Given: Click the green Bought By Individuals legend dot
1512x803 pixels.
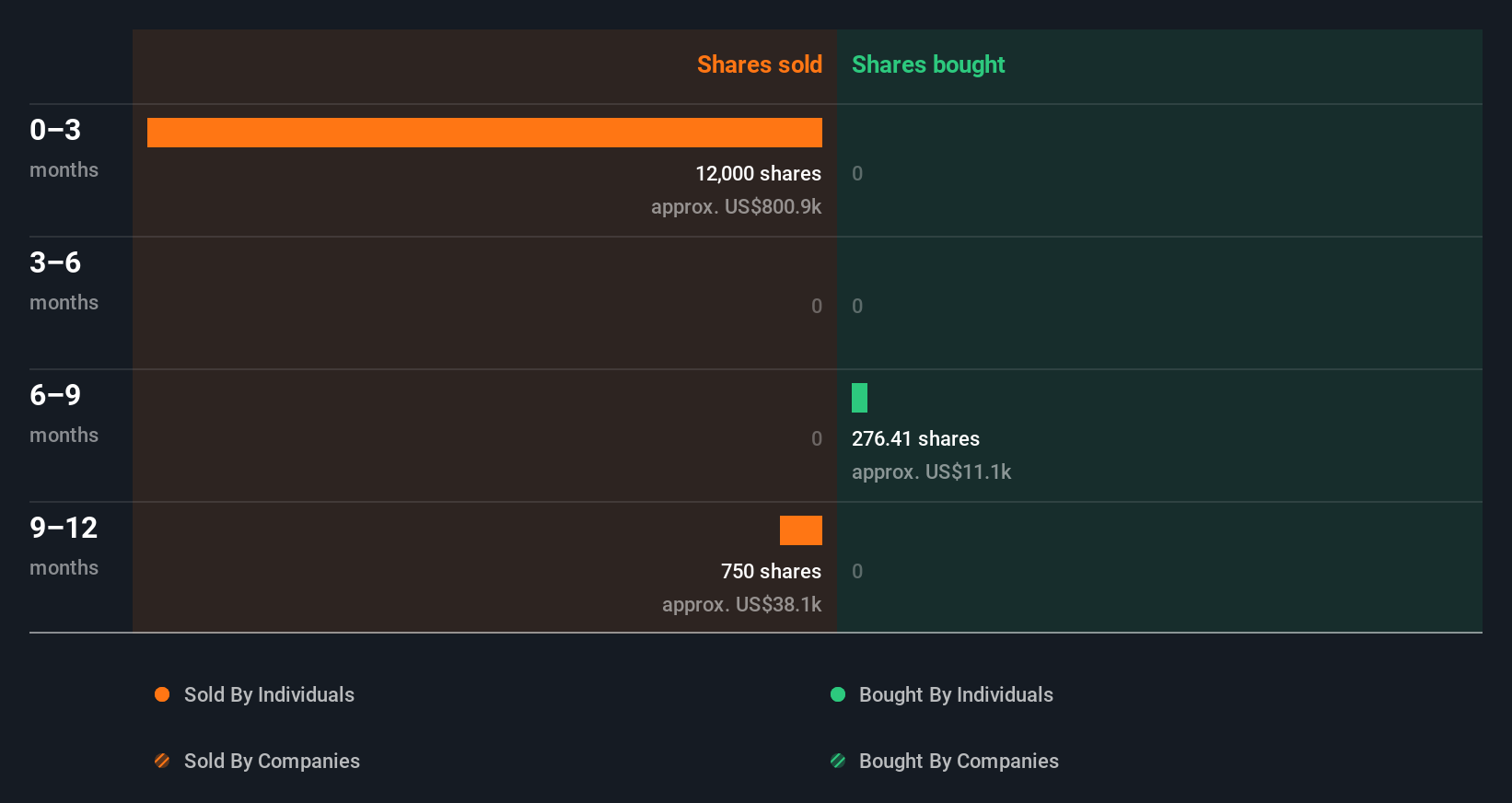Looking at the screenshot, I should point(838,694).
